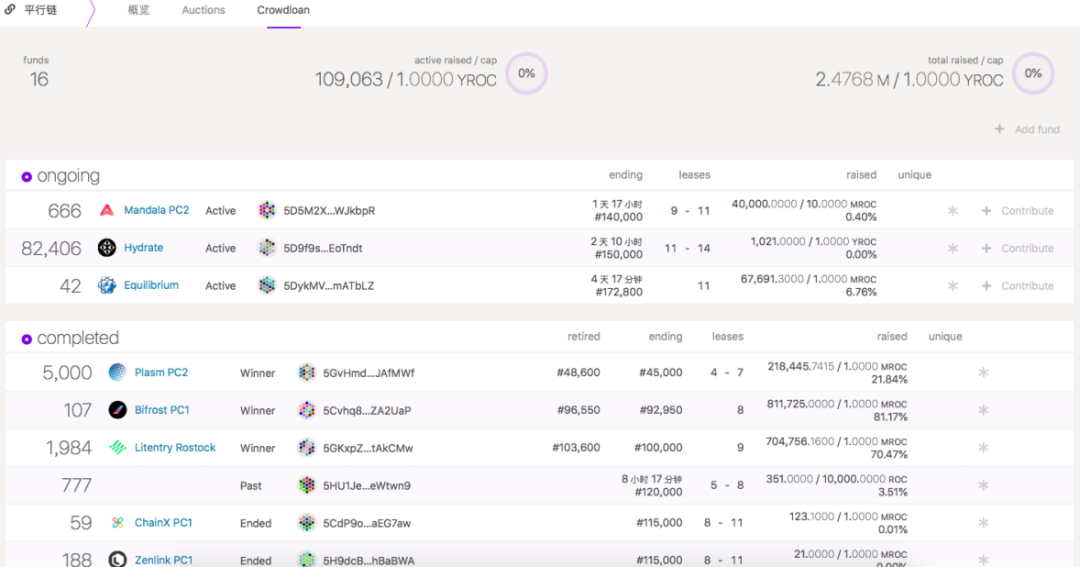1080x567 pixels.
Task: Click the unique asterisk in Litentry Rostock row
Action: pyautogui.click(x=984, y=448)
